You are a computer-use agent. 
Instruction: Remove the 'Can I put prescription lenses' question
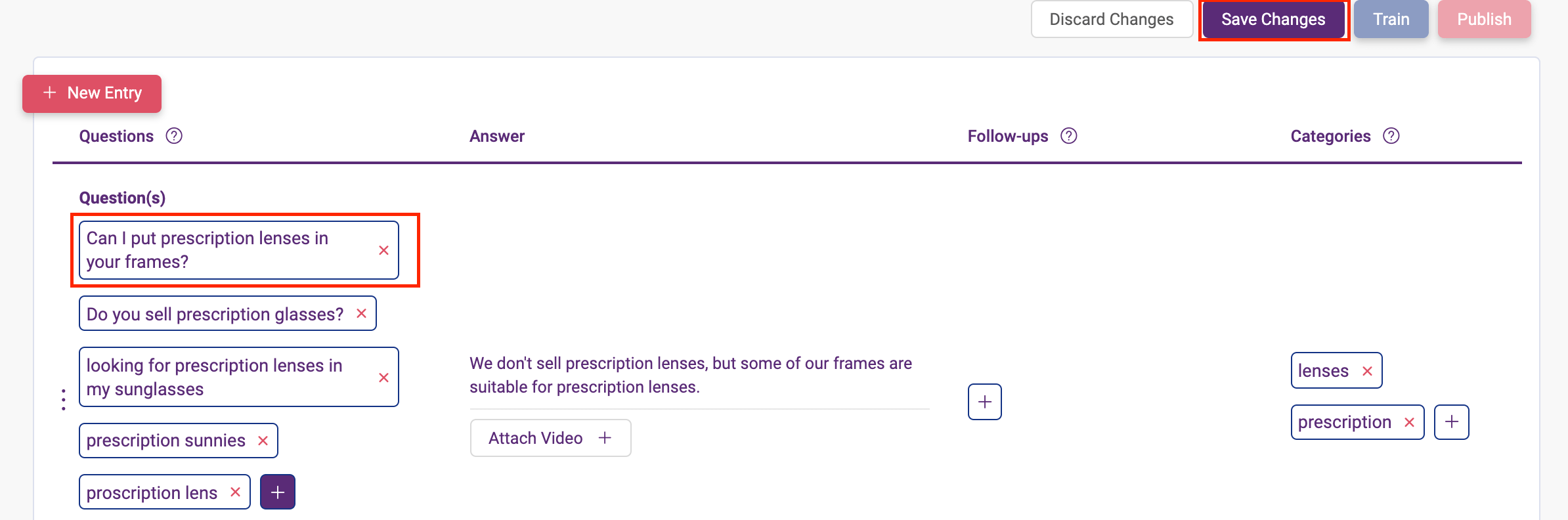pos(384,250)
